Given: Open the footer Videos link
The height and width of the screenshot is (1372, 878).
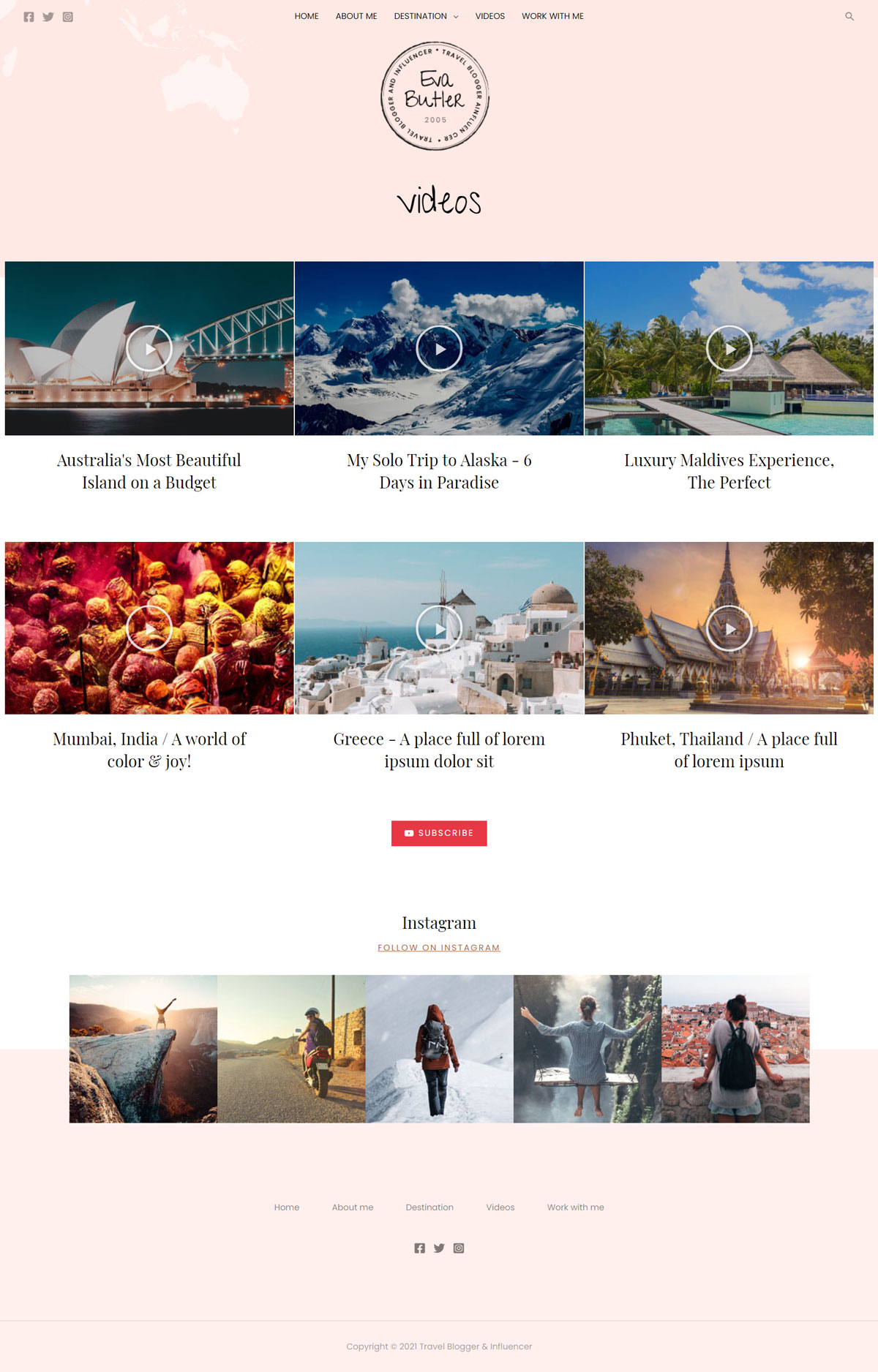Looking at the screenshot, I should point(500,1207).
